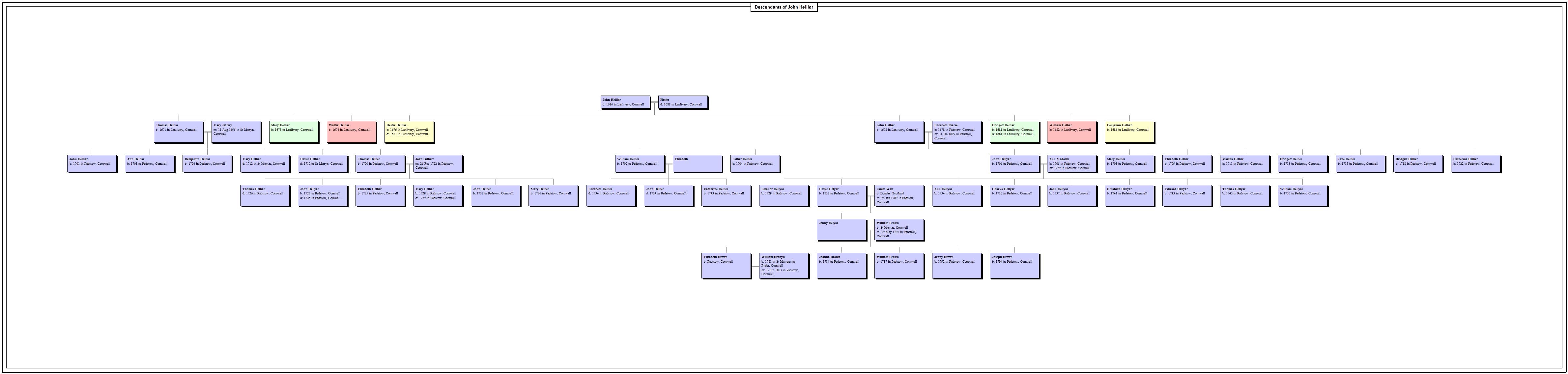Select root John Helliar died 1686 box
The image size is (1568, 374).
pyautogui.click(x=624, y=102)
